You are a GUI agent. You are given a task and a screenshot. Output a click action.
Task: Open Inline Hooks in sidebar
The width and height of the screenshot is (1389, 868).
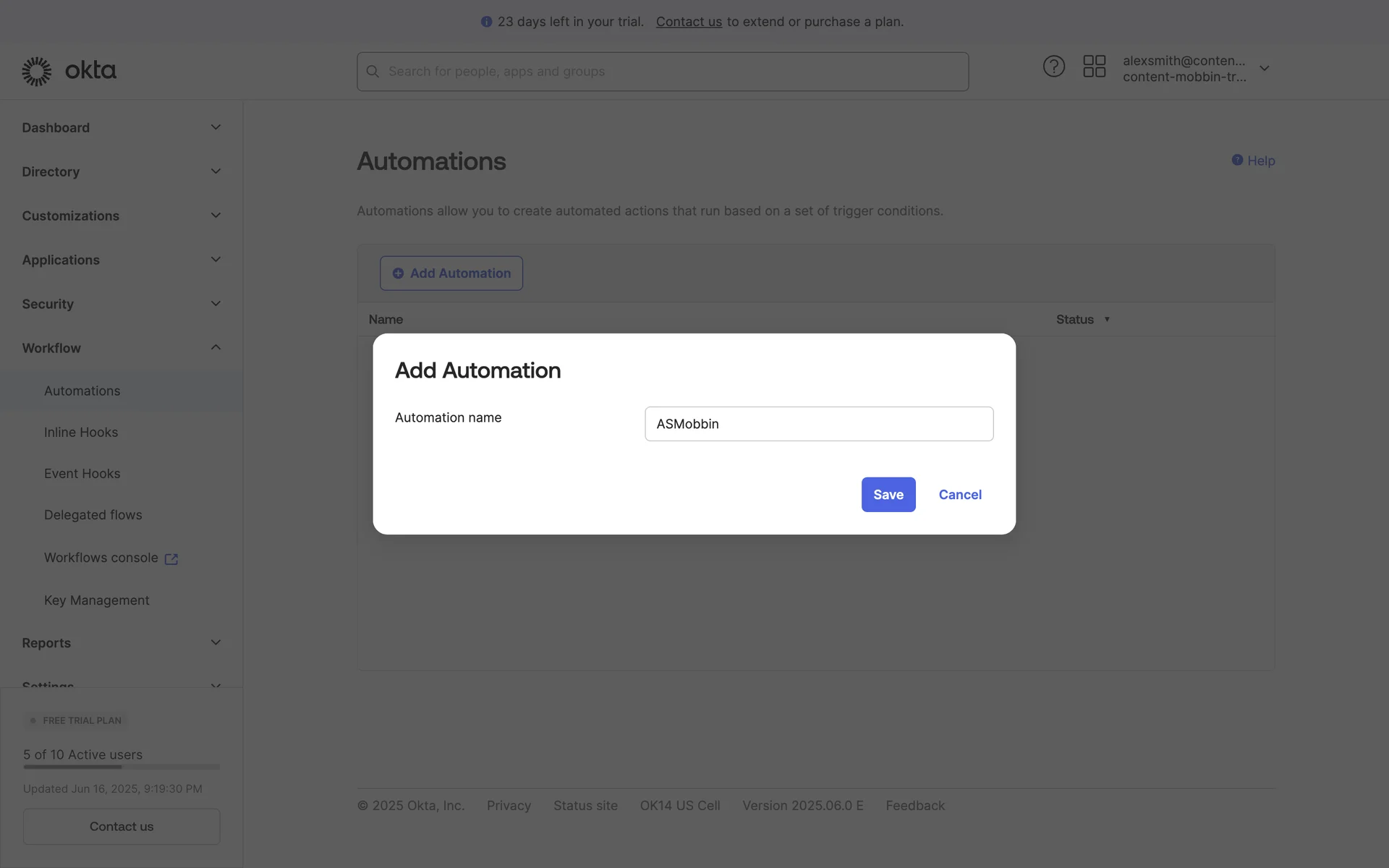(x=81, y=433)
